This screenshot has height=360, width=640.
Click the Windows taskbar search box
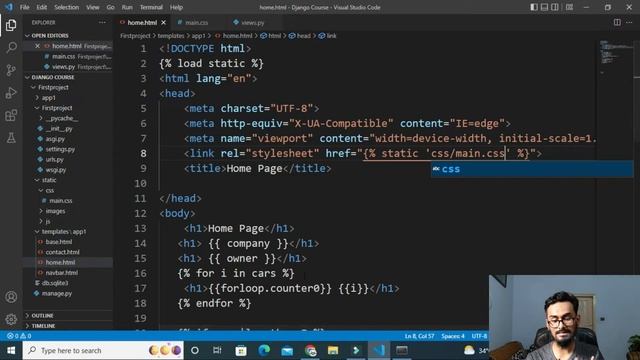103,350
